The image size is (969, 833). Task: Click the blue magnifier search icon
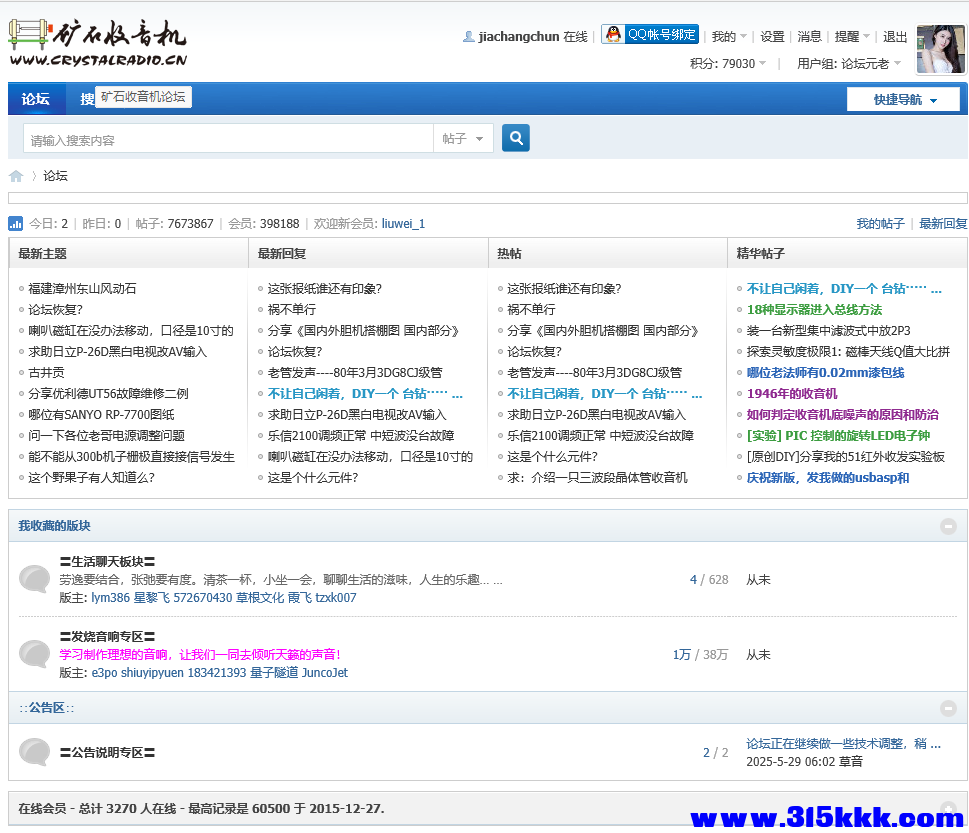pyautogui.click(x=515, y=137)
